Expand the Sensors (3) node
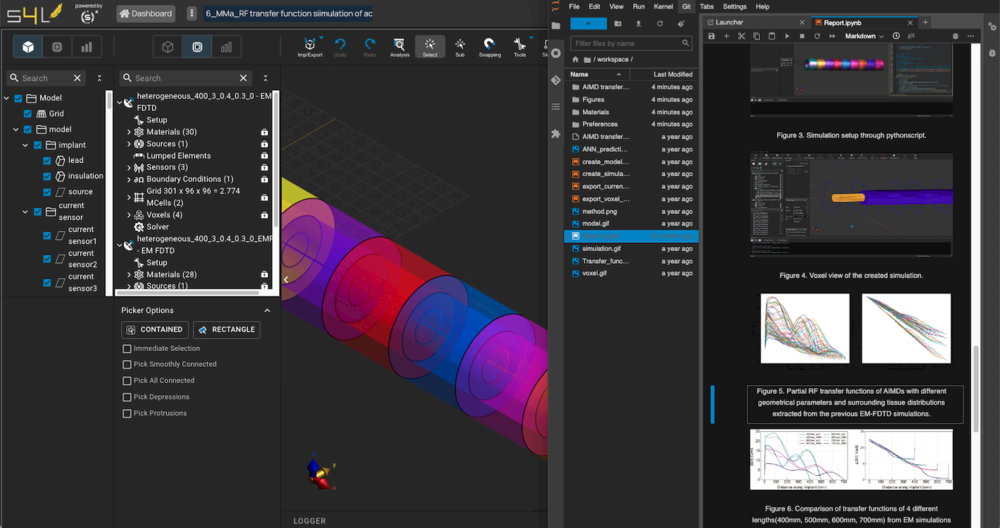This screenshot has width=1000, height=528. [129, 167]
